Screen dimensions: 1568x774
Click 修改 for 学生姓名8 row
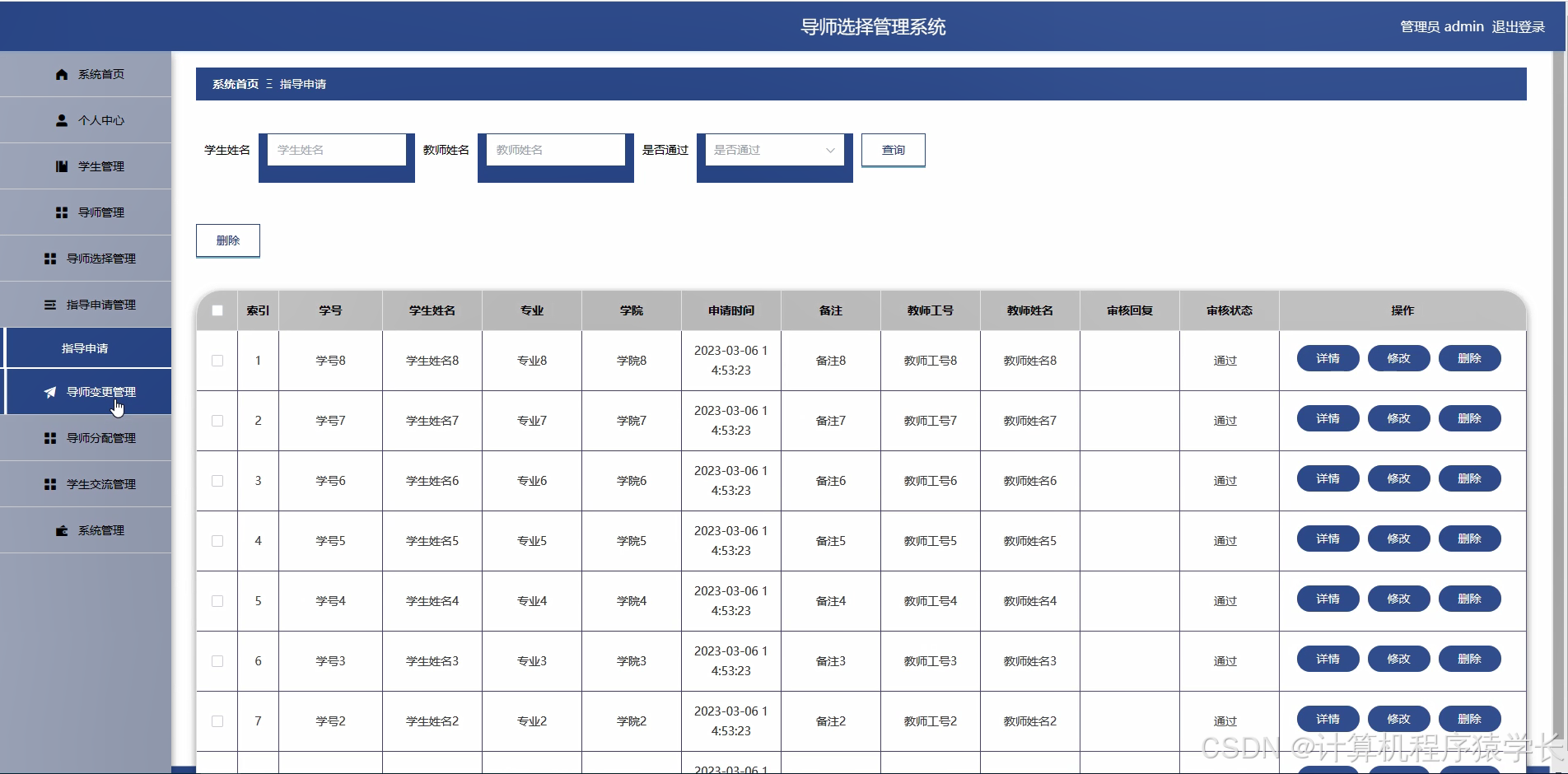(1399, 358)
